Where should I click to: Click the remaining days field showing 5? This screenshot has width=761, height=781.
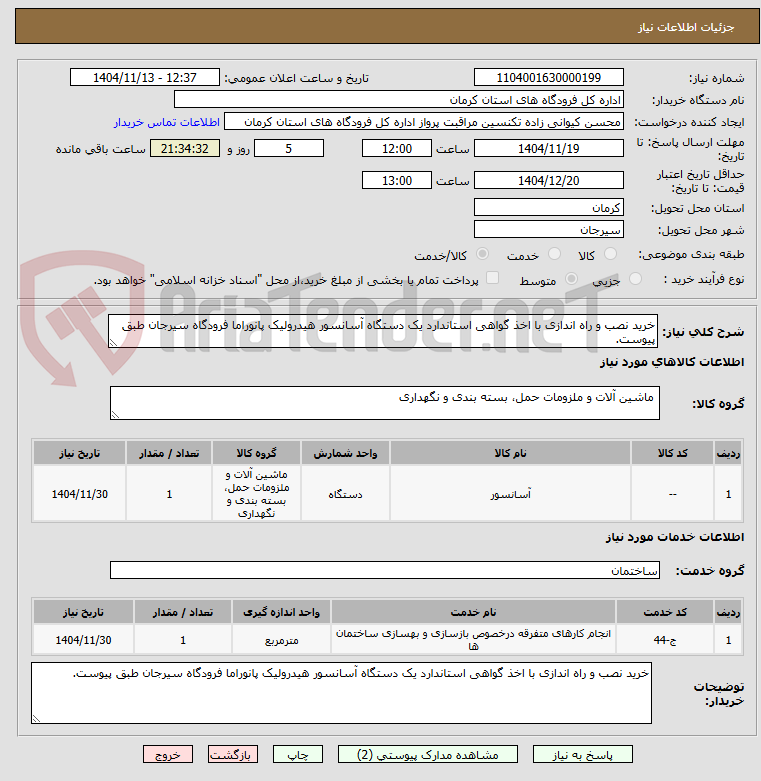[289, 148]
